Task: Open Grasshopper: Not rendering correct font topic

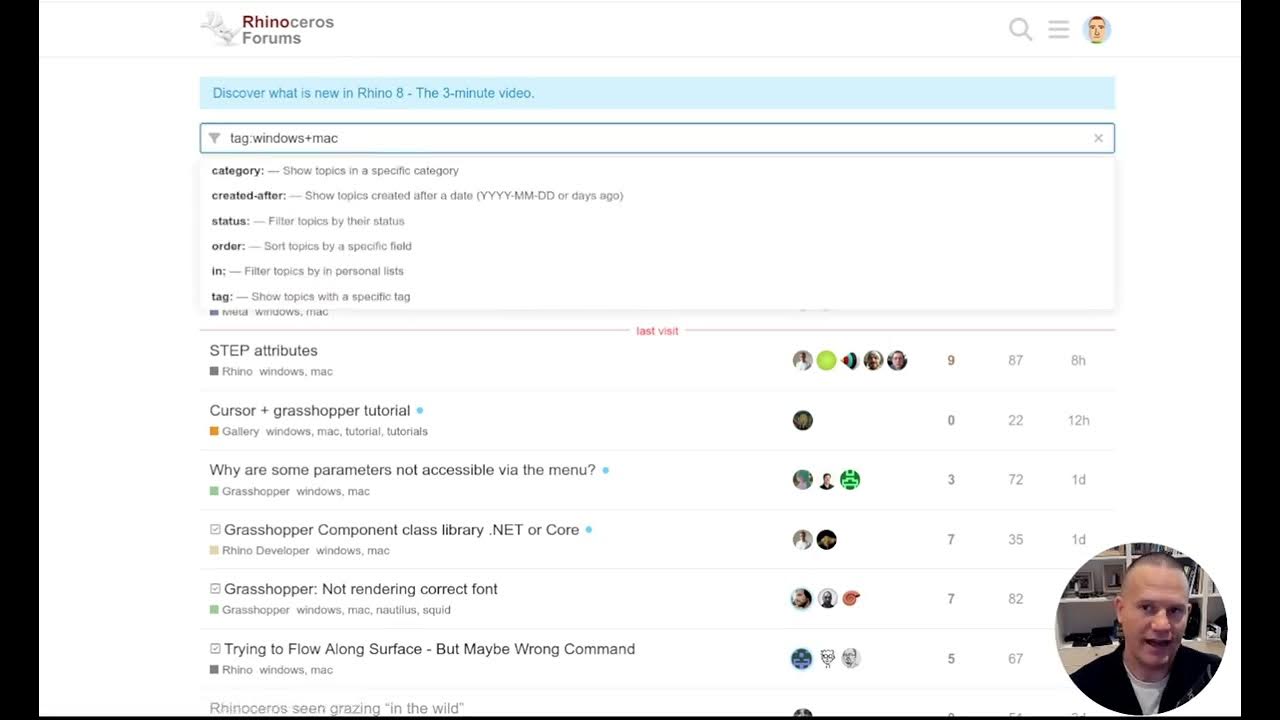Action: [361, 589]
